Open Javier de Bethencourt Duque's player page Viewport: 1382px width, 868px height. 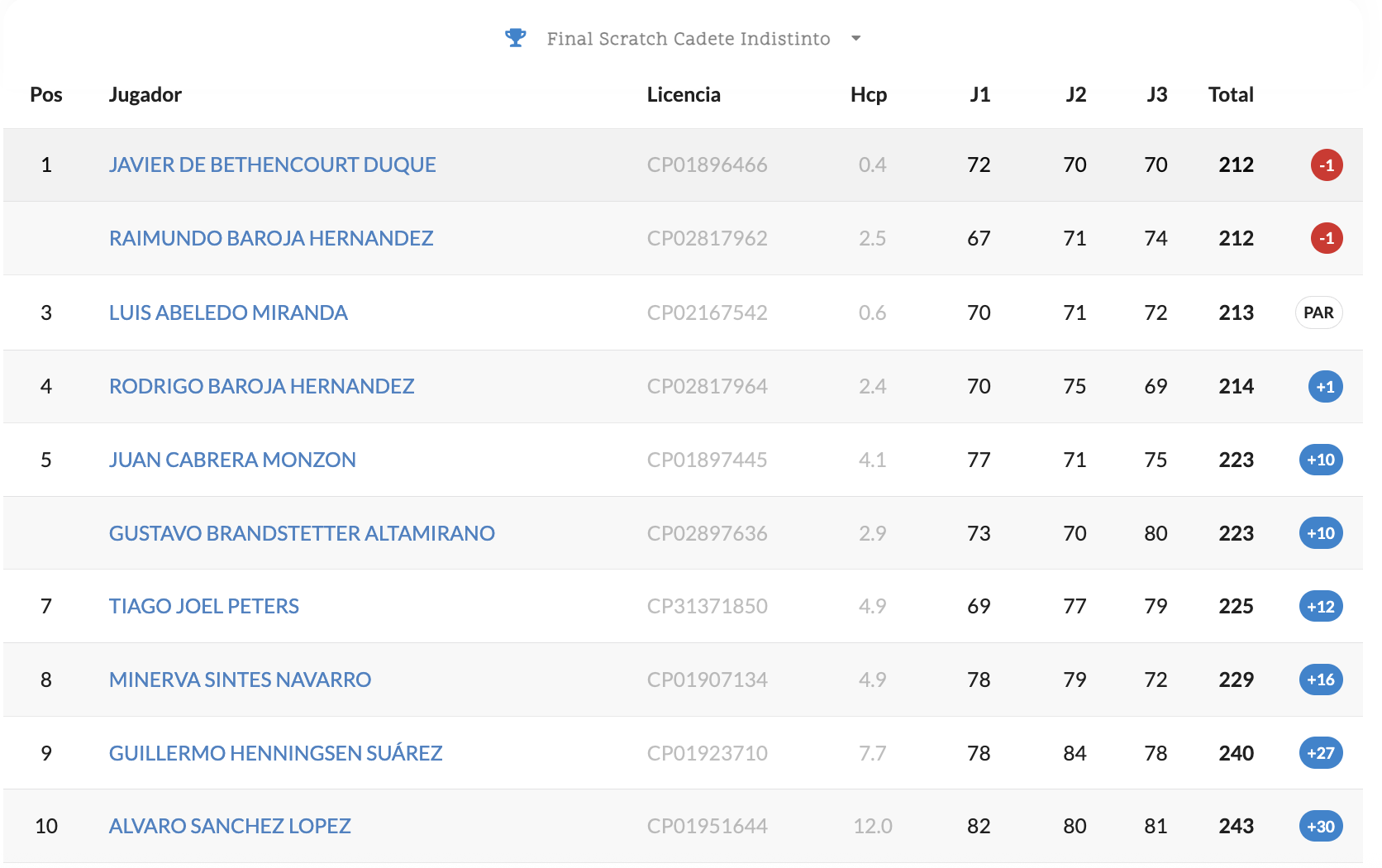(x=272, y=165)
